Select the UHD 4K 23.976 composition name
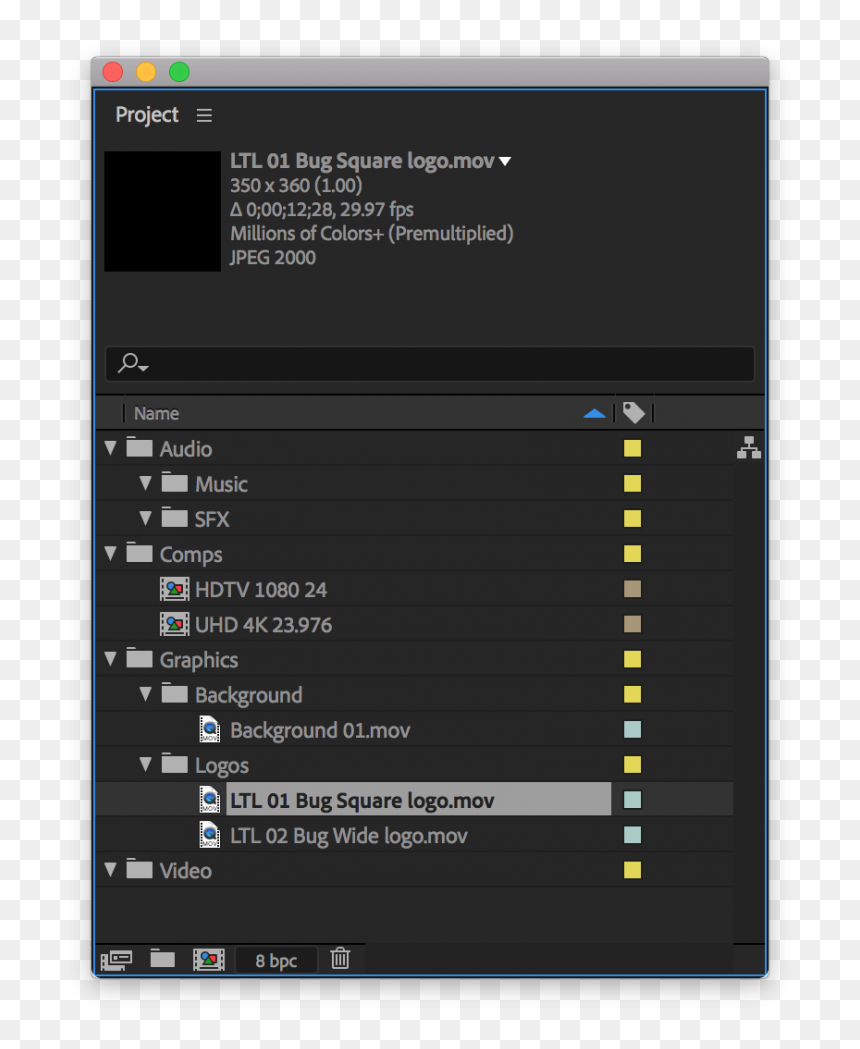This screenshot has height=1049, width=860. (x=264, y=626)
